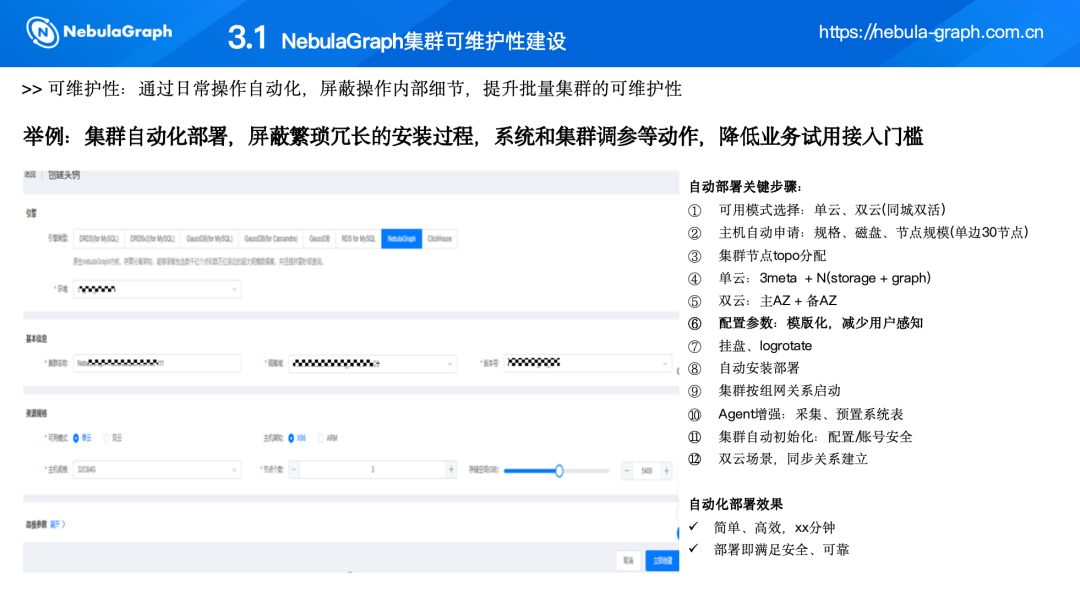Click the storage space slider handle
The height and width of the screenshot is (609, 1080).
click(559, 471)
